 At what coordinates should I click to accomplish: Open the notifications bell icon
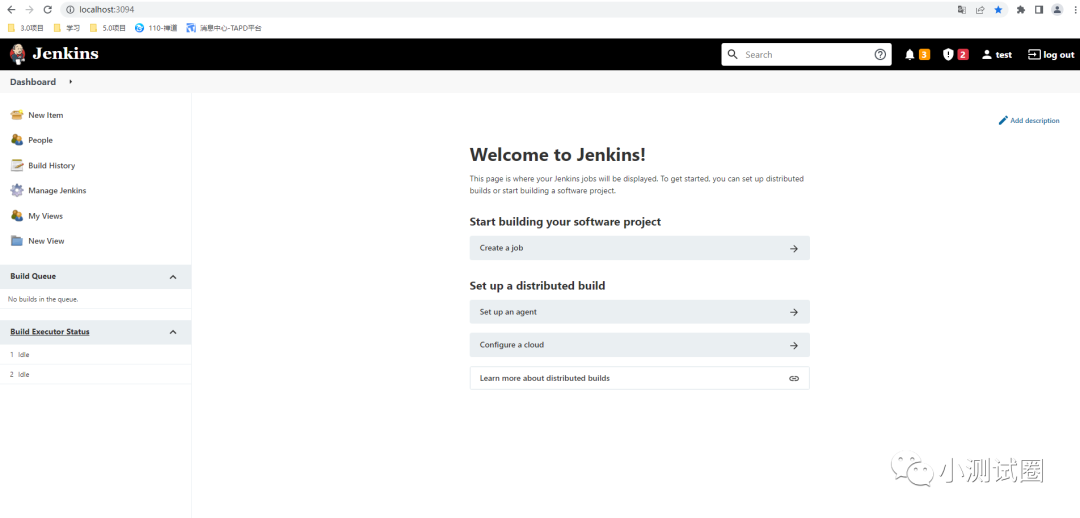point(910,54)
